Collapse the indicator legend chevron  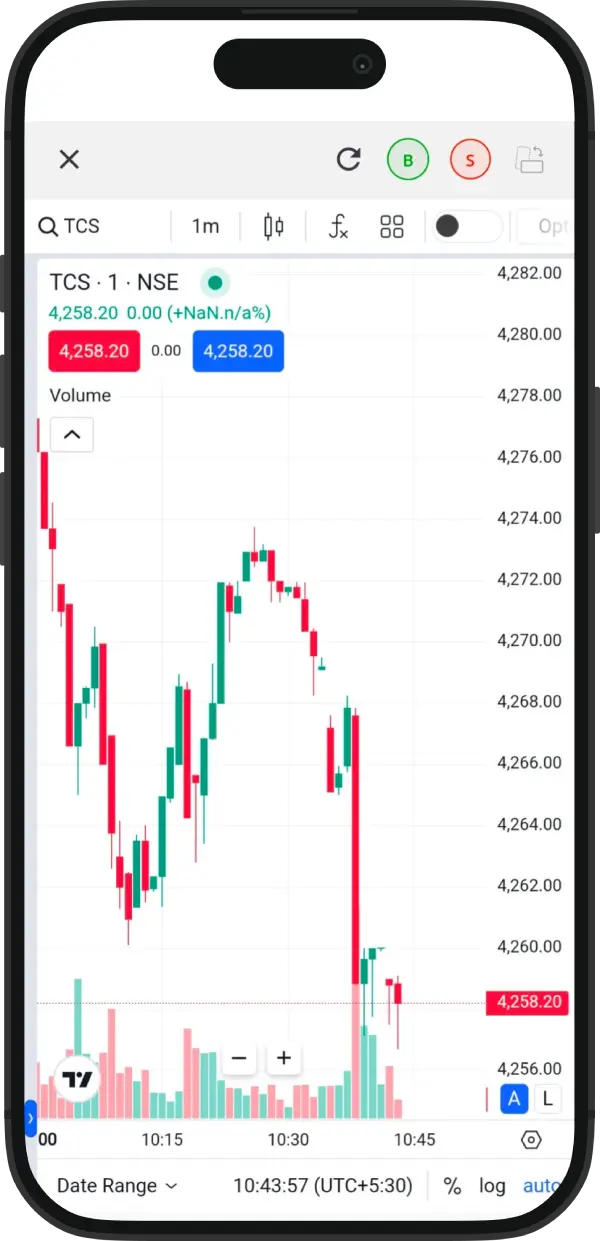(x=72, y=435)
